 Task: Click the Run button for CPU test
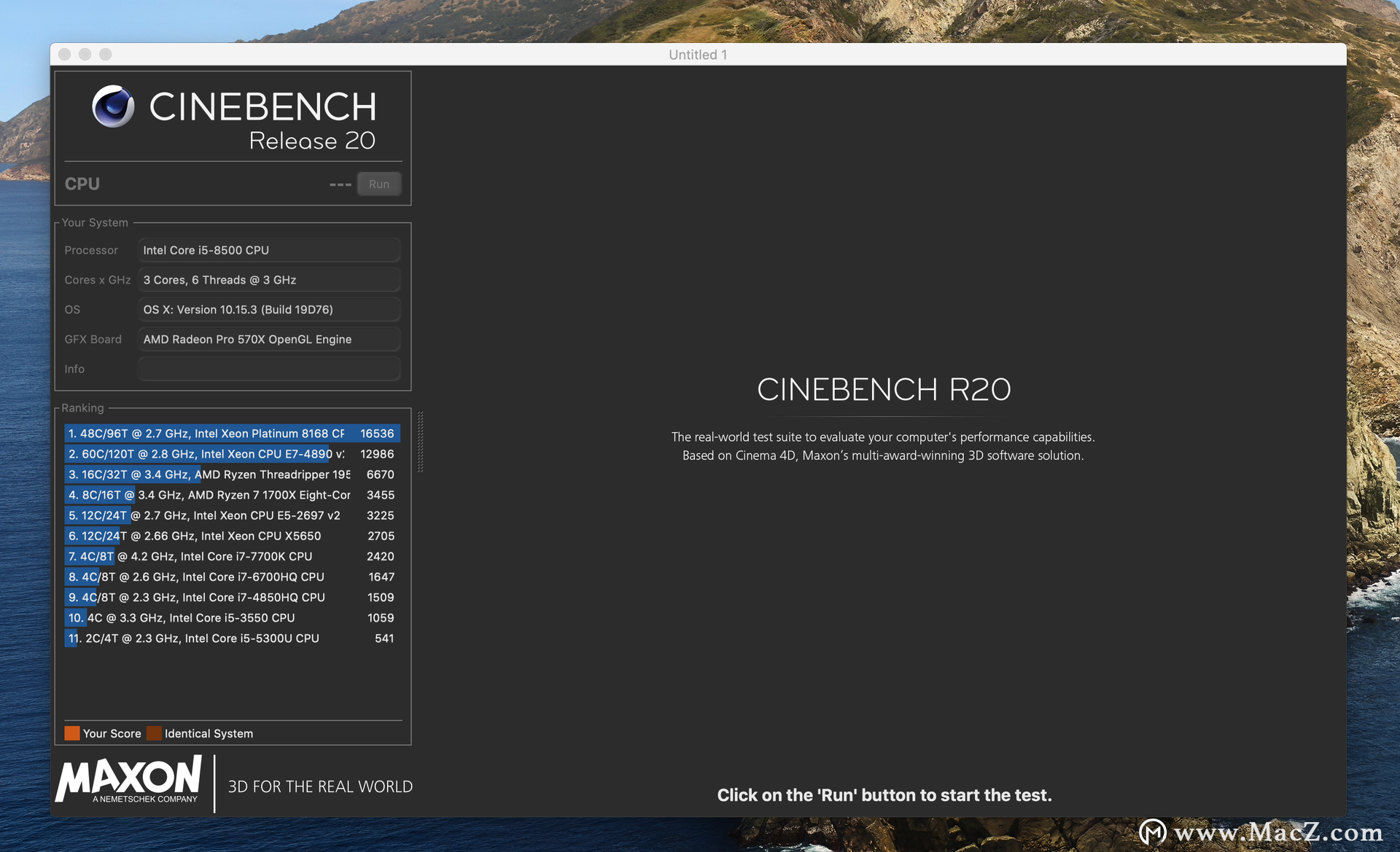point(378,184)
